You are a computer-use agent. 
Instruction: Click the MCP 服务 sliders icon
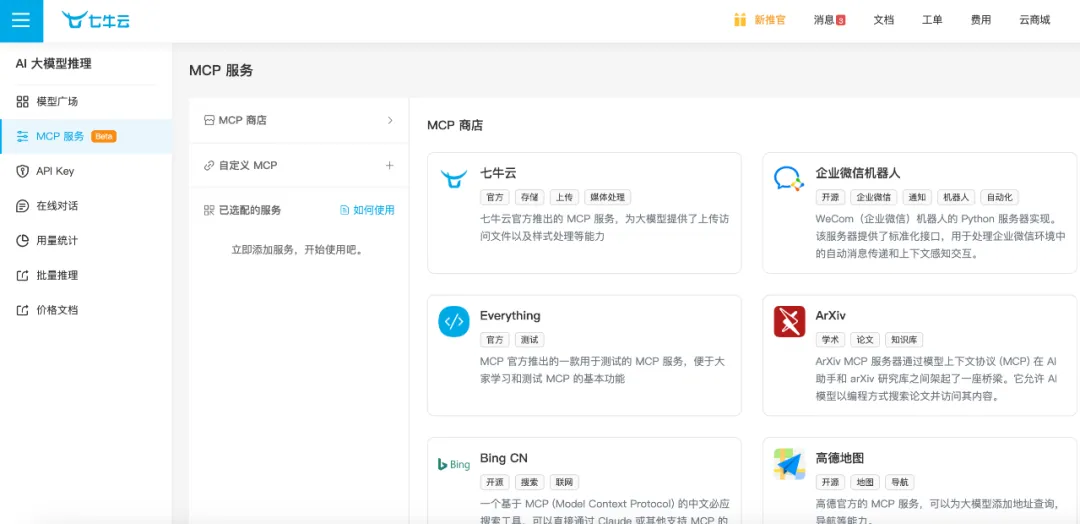coord(23,136)
